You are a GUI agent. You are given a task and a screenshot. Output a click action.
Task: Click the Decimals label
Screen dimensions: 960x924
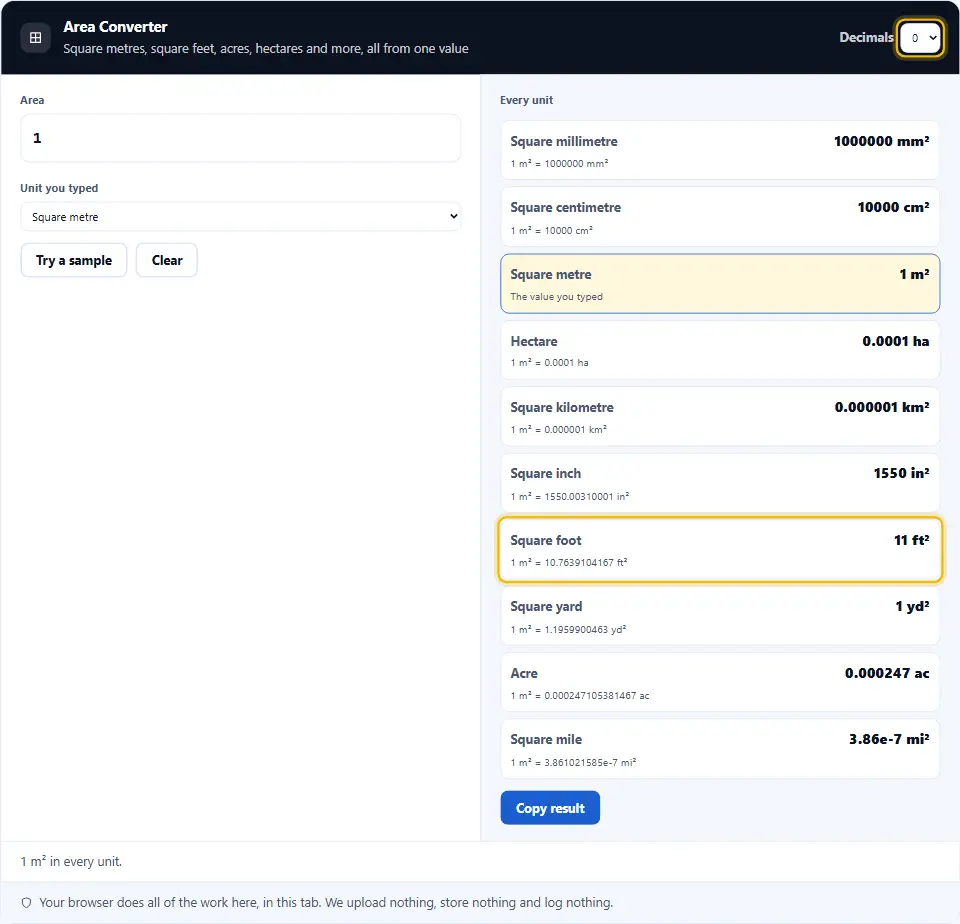[866, 37]
